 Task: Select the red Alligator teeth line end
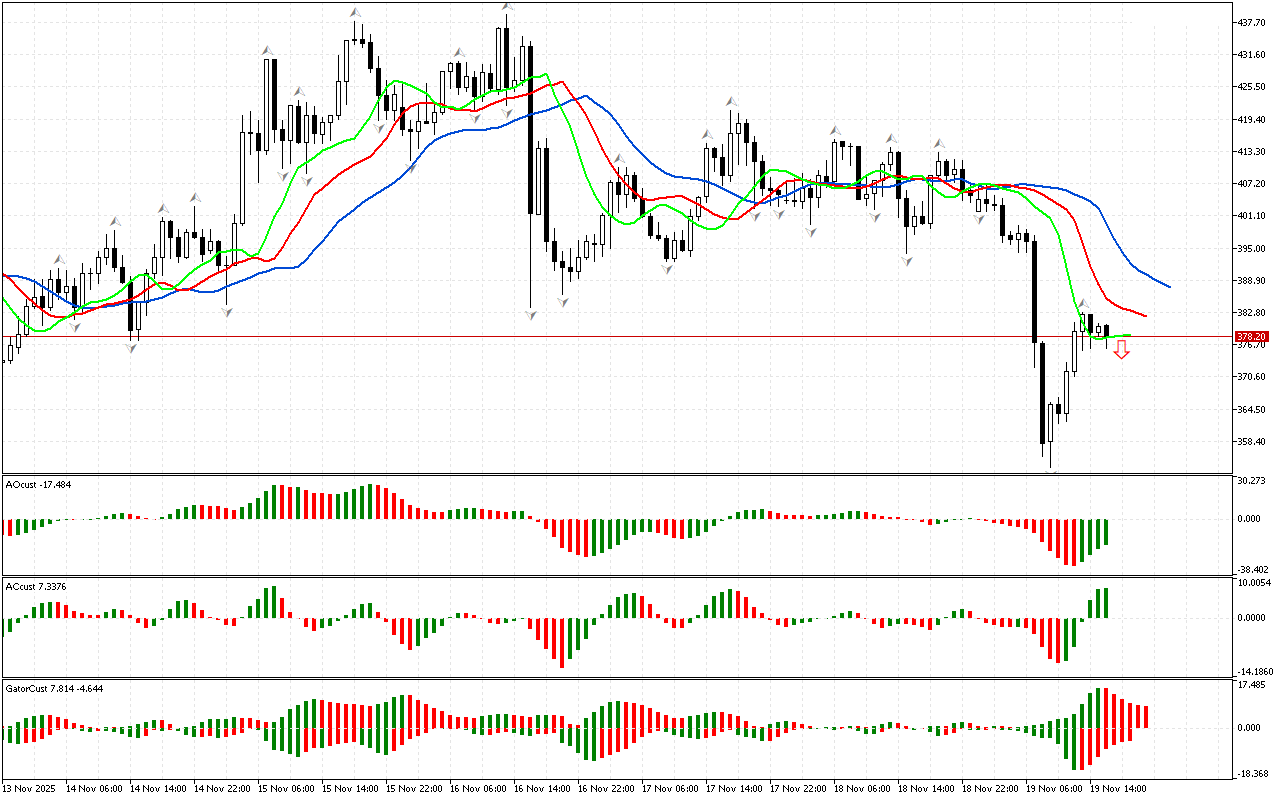[1145, 316]
